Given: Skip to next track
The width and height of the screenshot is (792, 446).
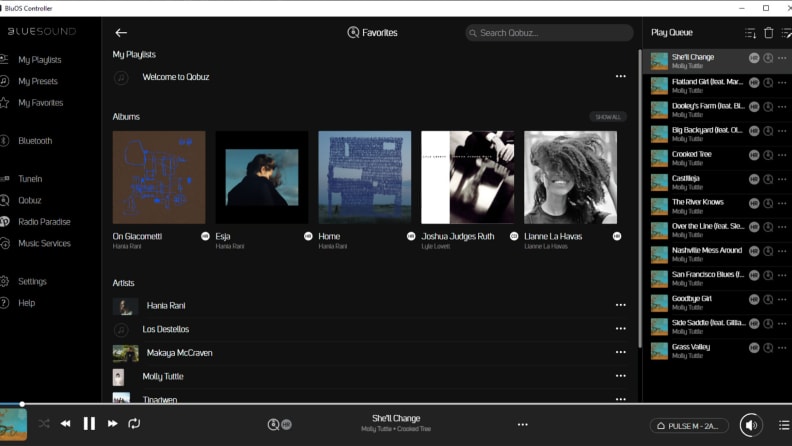Looking at the screenshot, I should 112,424.
